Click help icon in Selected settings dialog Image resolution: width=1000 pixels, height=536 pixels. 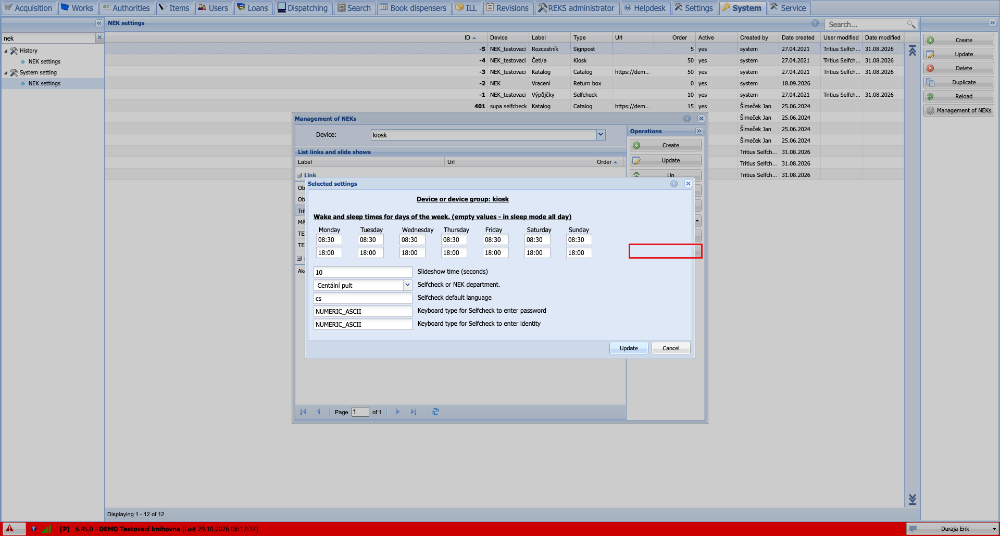pos(674,184)
